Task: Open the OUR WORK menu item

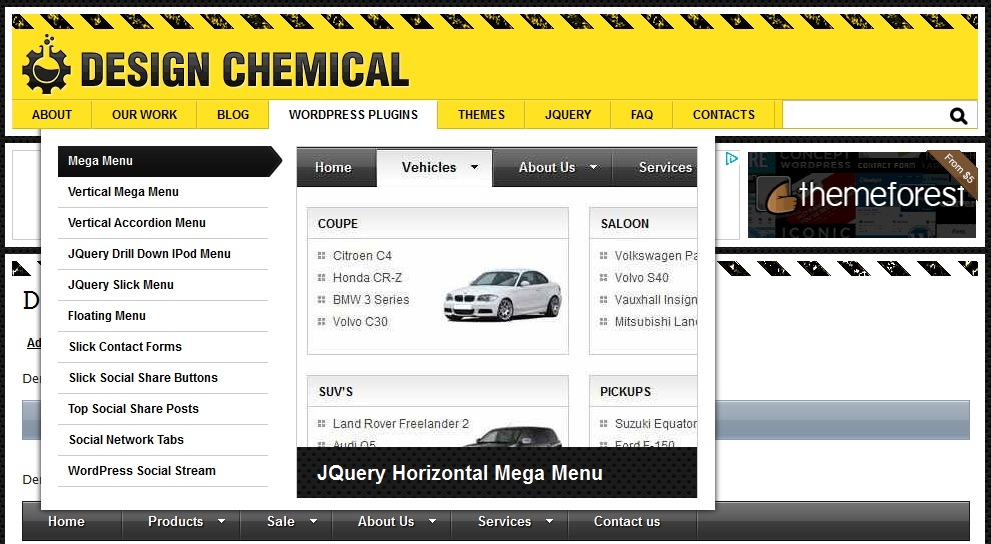Action: click(144, 115)
